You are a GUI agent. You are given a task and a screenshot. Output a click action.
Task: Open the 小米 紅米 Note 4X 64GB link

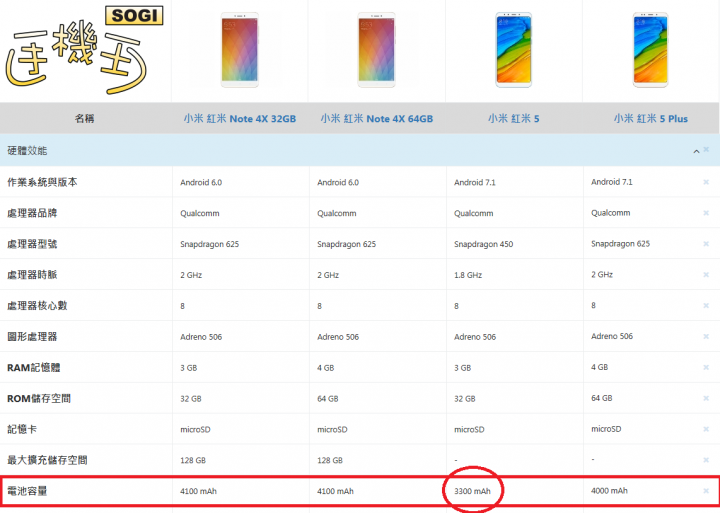pos(377,118)
